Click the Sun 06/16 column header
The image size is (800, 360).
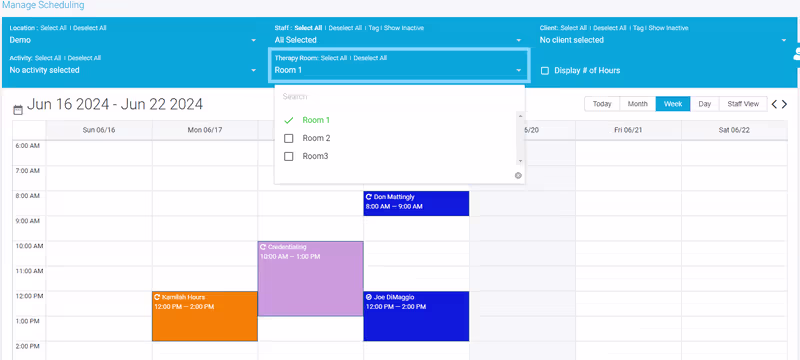point(99,130)
